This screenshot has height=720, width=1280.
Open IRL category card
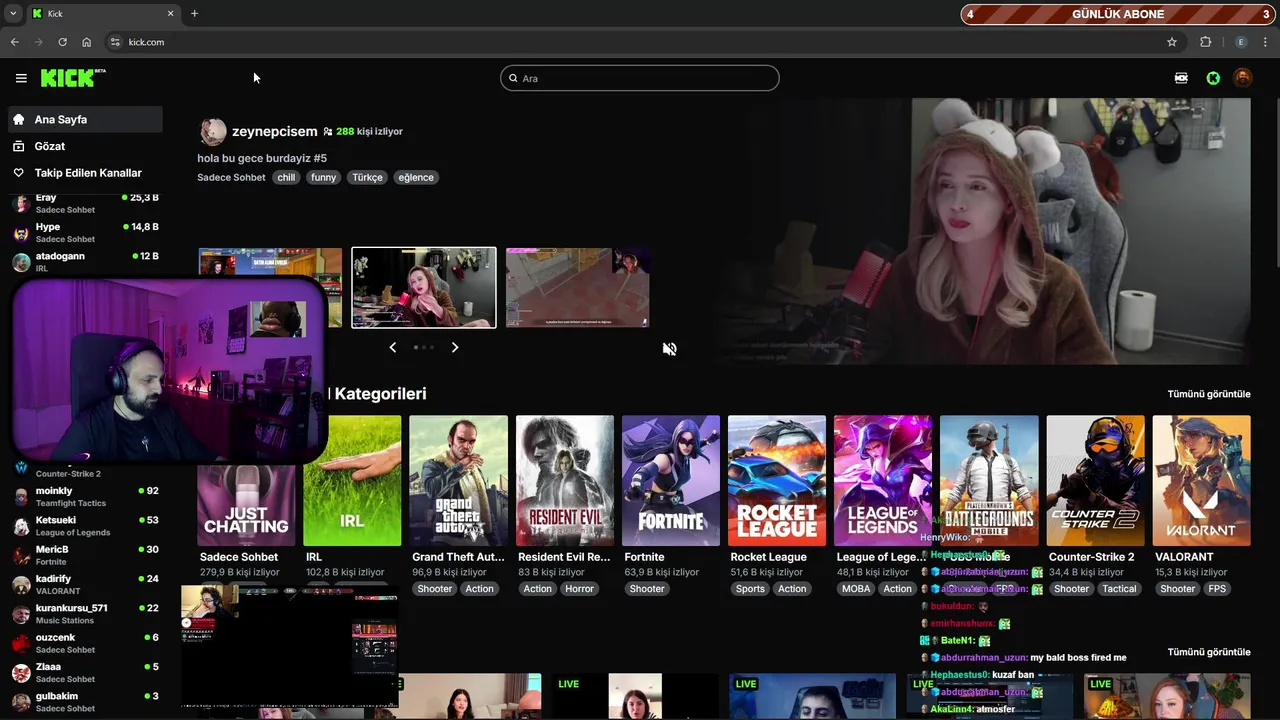(352, 480)
